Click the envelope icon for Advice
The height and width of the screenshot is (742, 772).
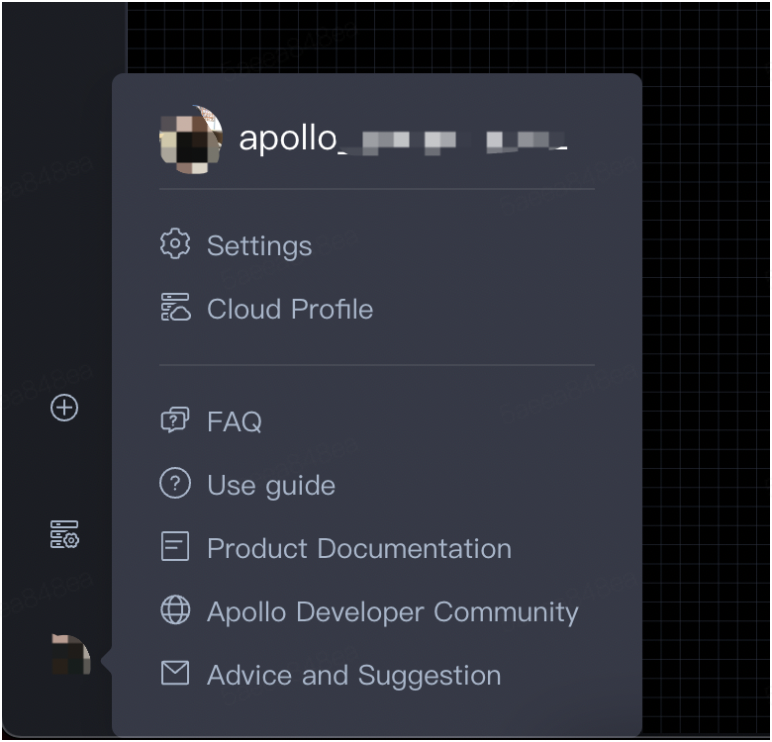click(175, 673)
